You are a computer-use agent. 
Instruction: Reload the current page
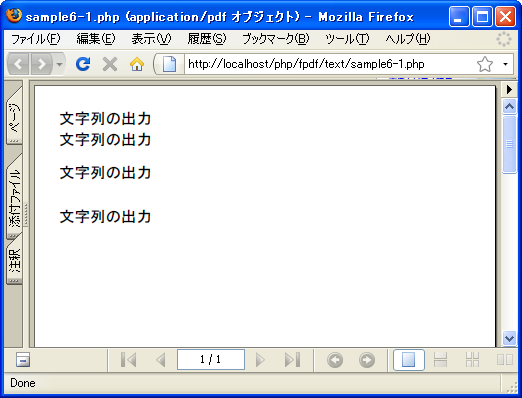point(83,64)
